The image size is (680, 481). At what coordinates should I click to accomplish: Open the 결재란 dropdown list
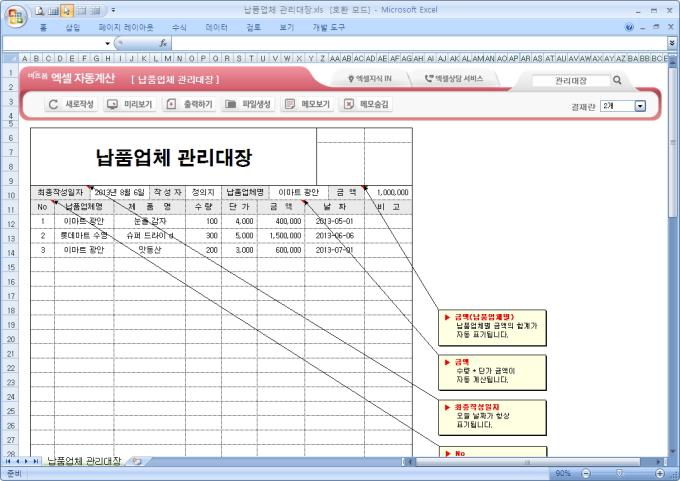(x=640, y=105)
